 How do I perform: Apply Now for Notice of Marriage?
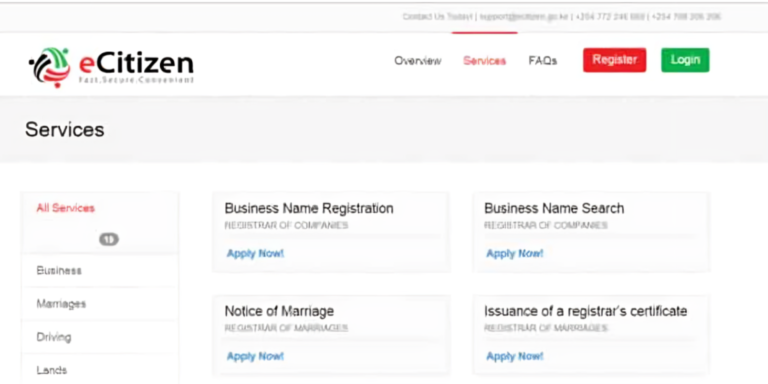(255, 356)
